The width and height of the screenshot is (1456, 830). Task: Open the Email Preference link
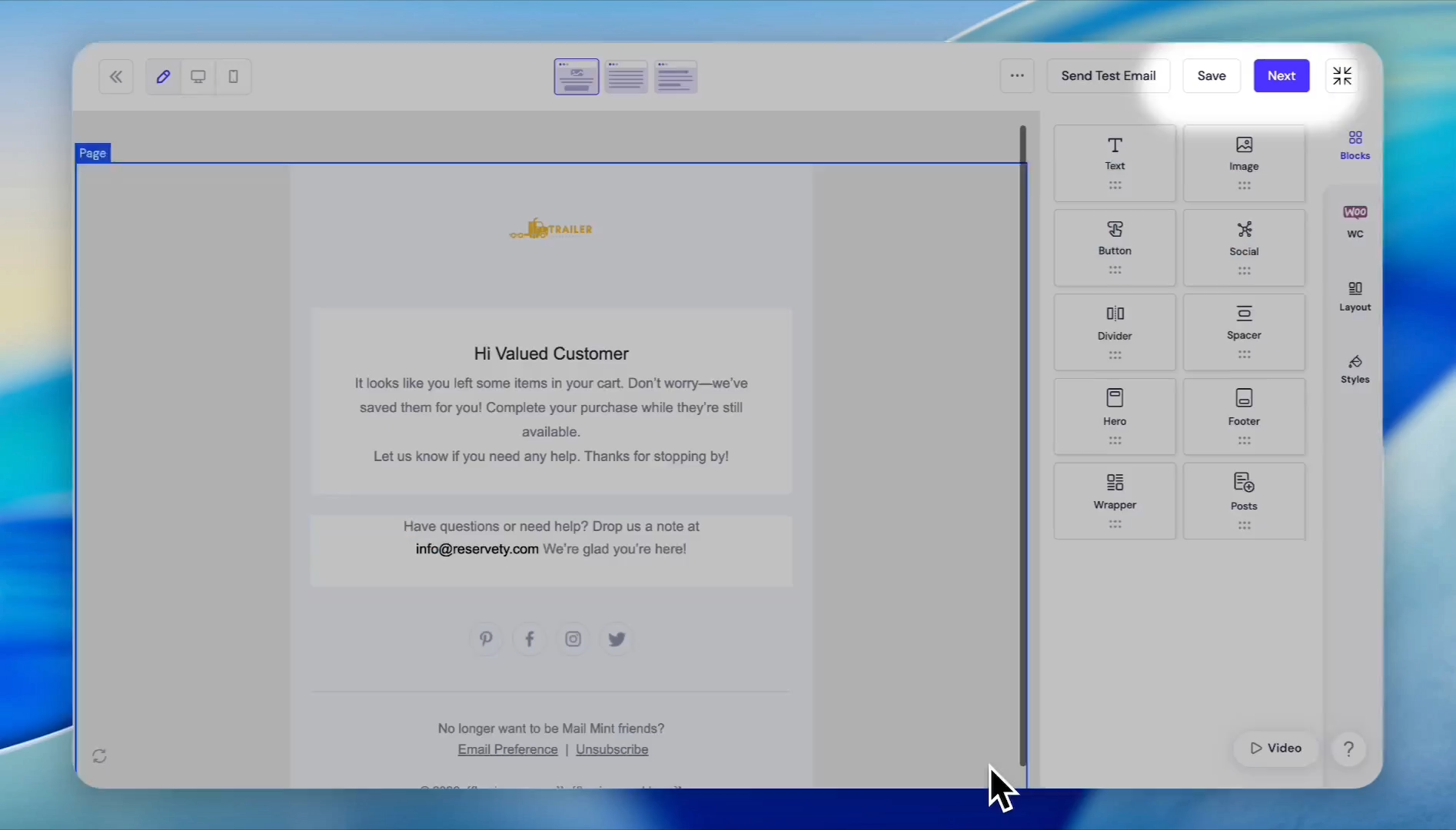click(508, 749)
